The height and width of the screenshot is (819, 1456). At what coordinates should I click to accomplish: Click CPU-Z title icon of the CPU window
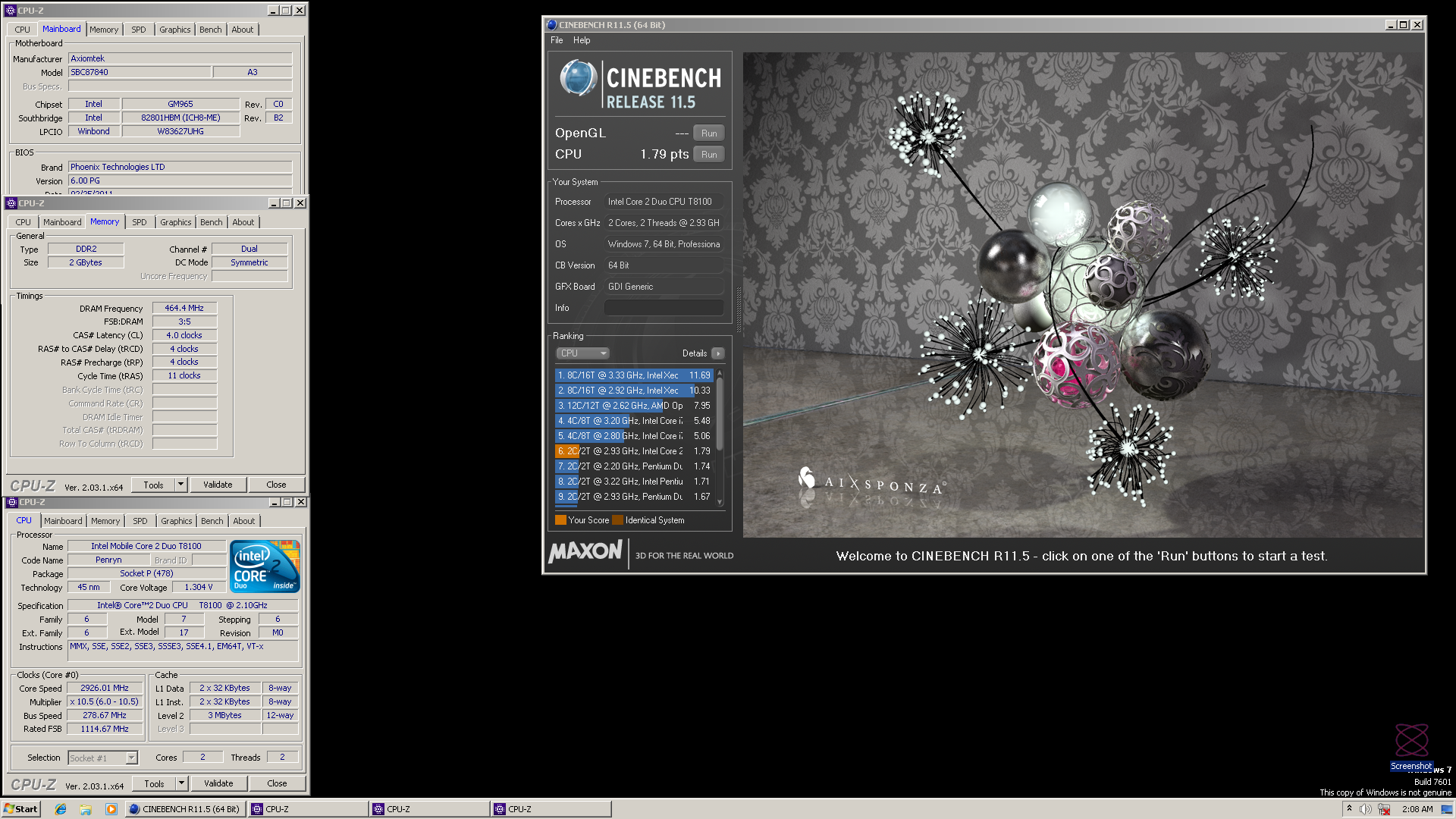pyautogui.click(x=11, y=502)
